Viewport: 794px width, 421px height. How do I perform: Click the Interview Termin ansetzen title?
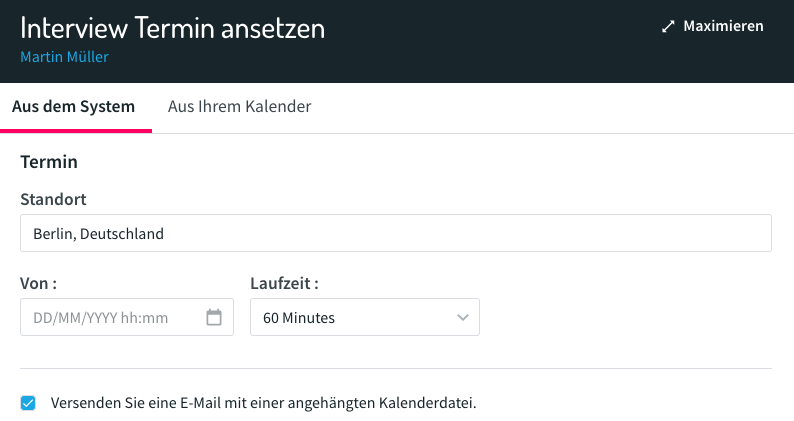(172, 28)
